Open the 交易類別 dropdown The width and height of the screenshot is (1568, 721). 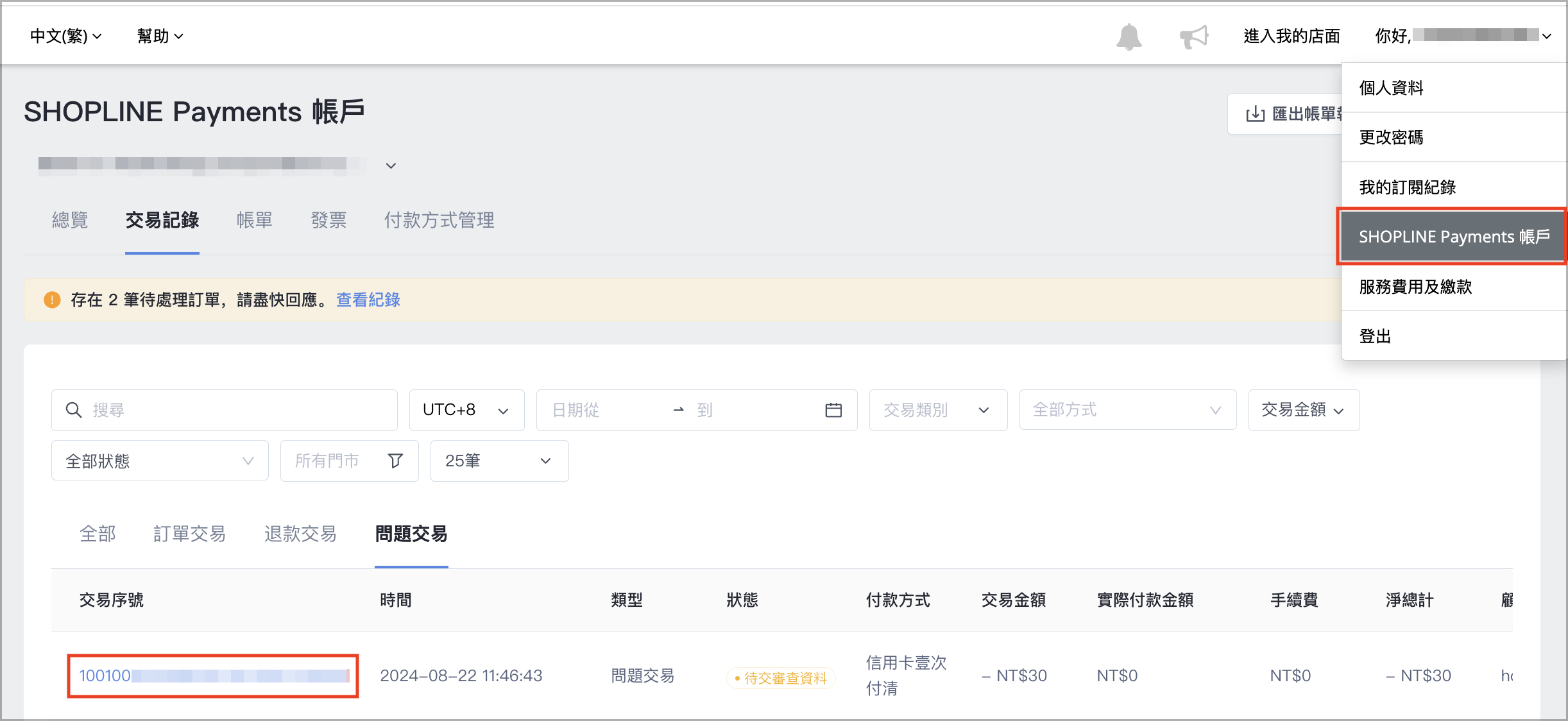(x=938, y=410)
